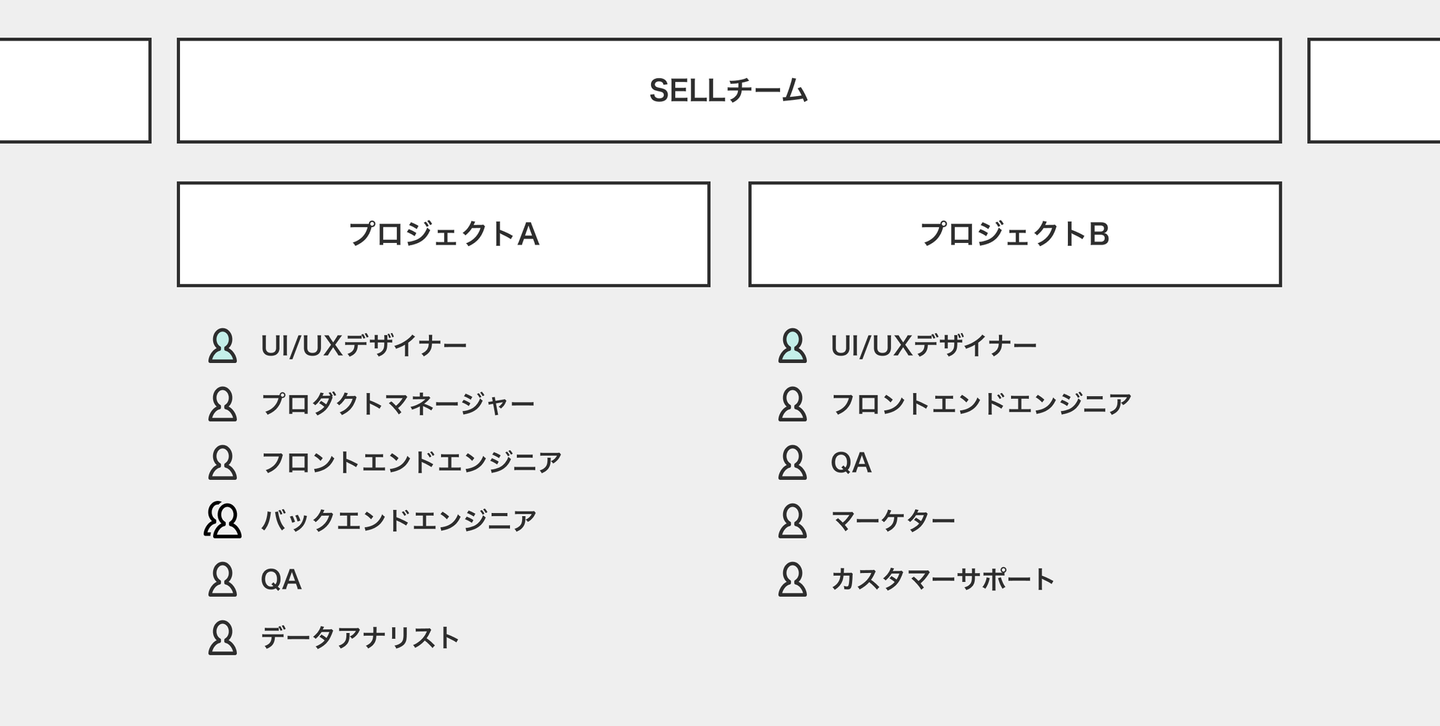Screen dimensions: 1440x726
Task: Select the プロジェクトA box
Action: 443,234
